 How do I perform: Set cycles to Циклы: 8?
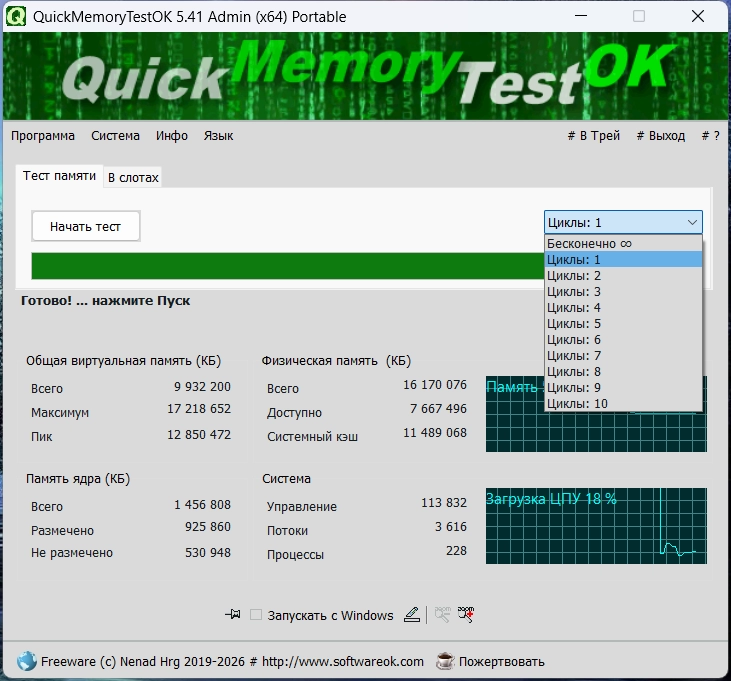pos(623,371)
